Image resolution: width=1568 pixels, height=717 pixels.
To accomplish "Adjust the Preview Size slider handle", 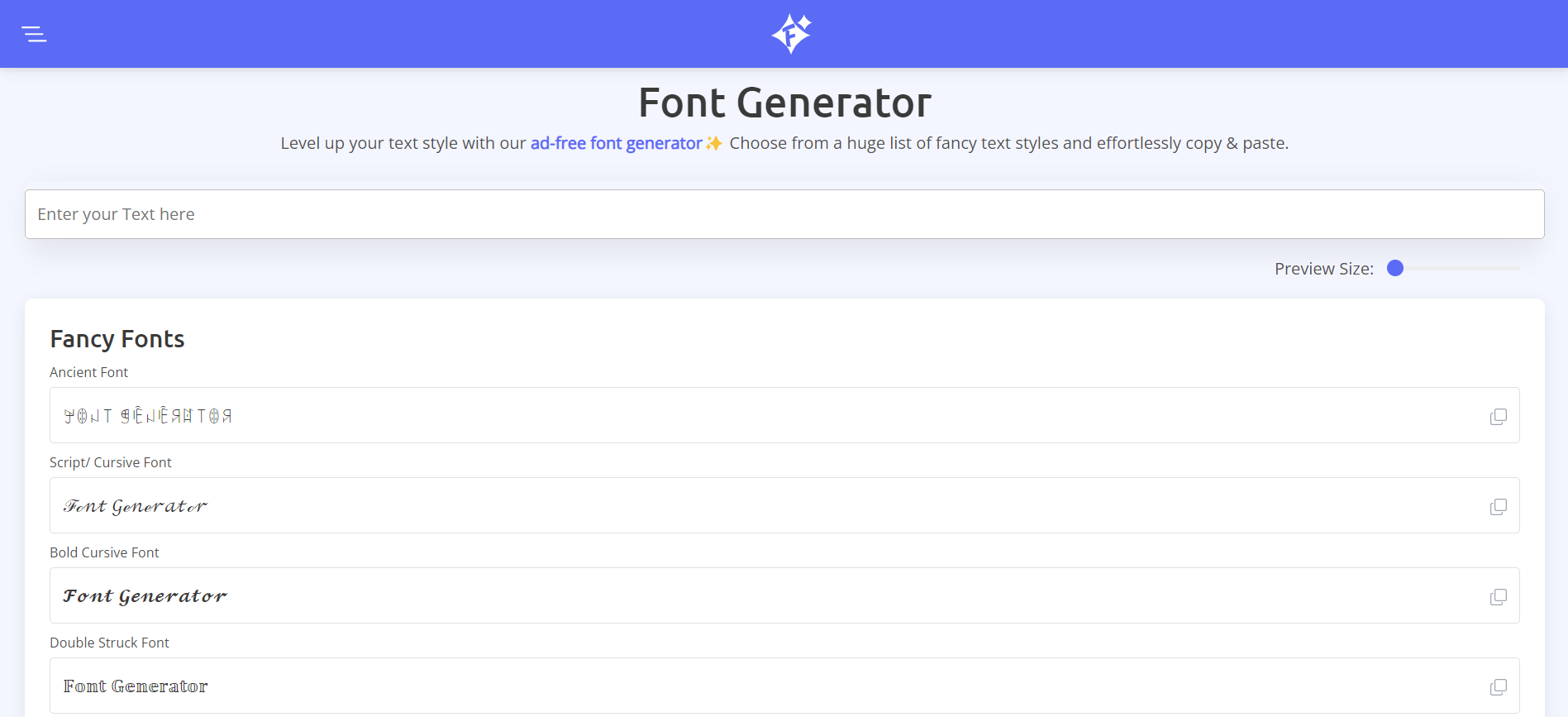I will pyautogui.click(x=1395, y=268).
